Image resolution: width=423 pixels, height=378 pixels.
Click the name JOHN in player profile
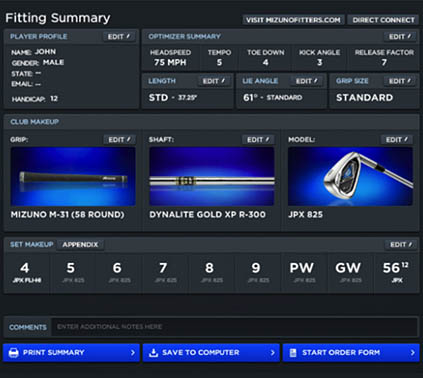pos(45,52)
